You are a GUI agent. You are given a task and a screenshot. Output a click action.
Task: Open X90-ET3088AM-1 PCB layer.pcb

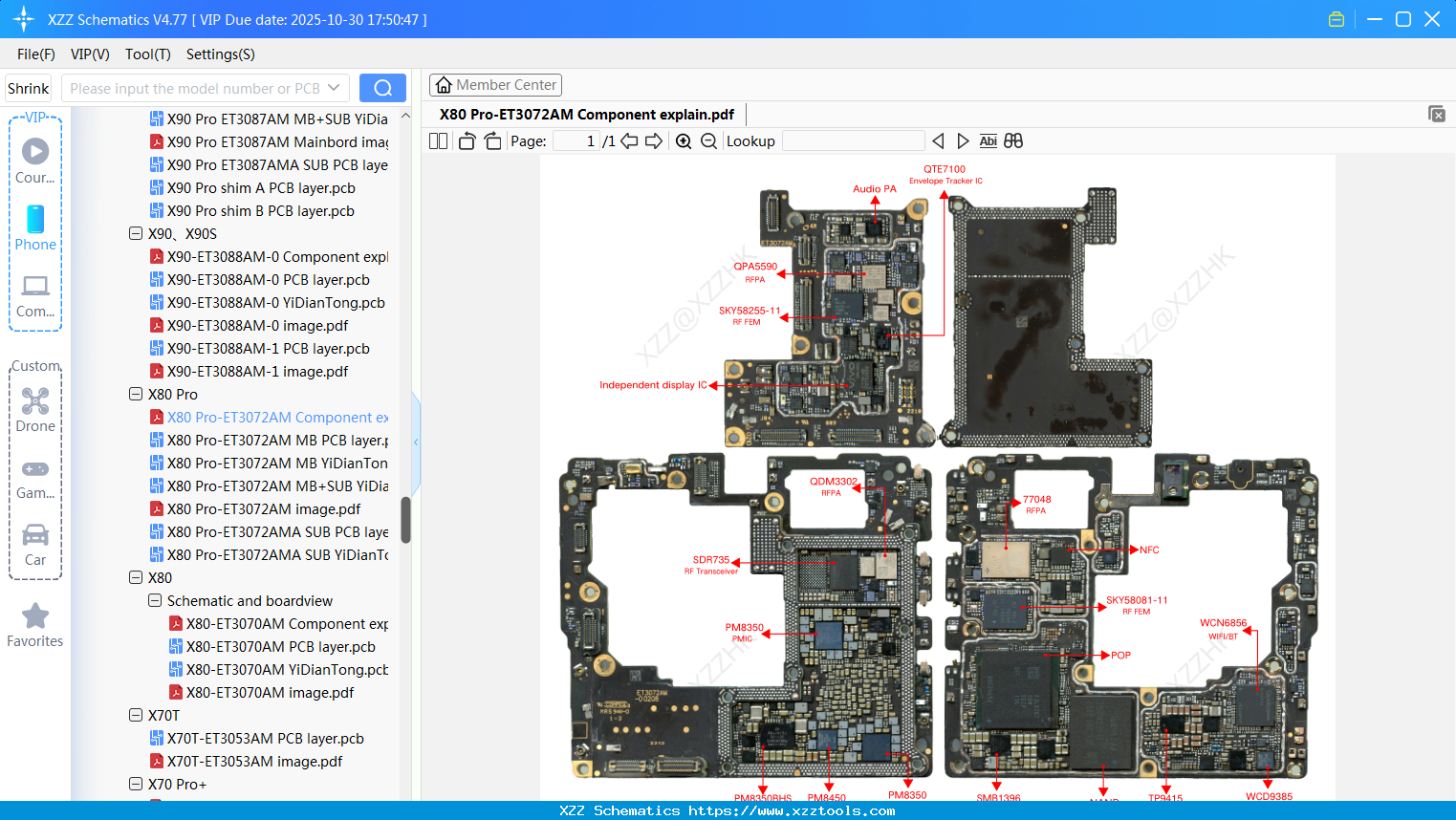[260, 348]
